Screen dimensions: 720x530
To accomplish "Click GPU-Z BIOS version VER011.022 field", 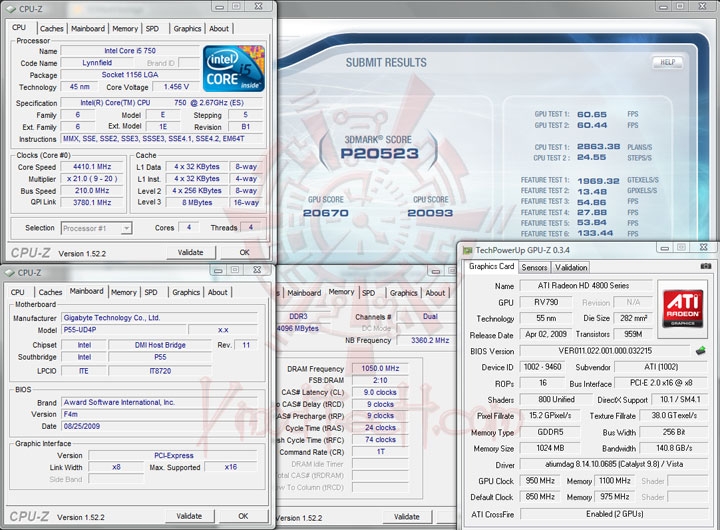I will click(x=605, y=351).
